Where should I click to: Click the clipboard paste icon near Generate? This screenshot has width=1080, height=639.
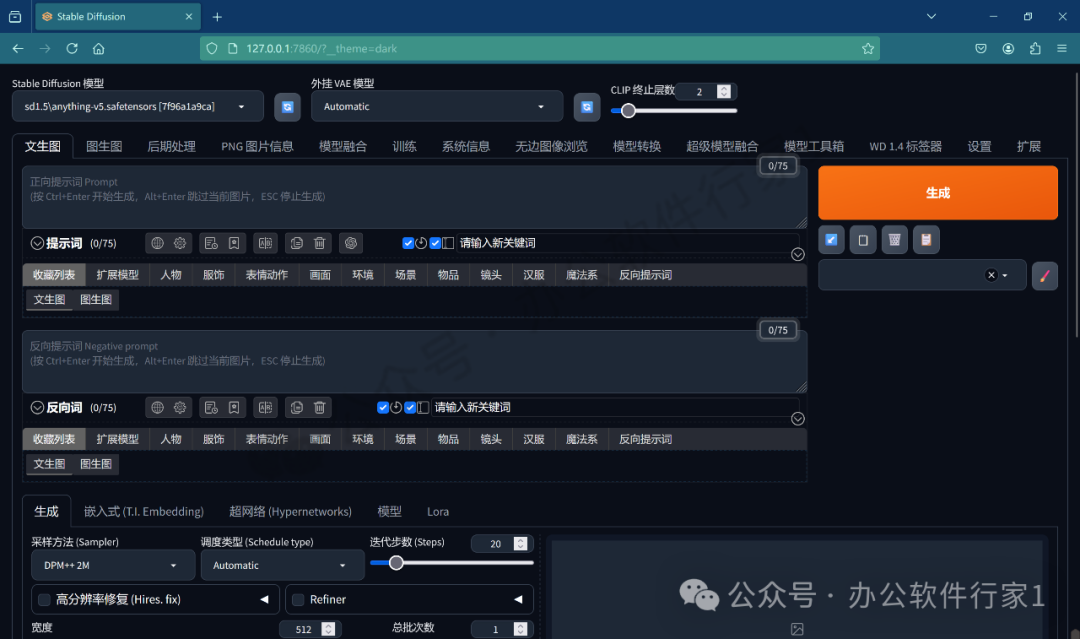927,239
